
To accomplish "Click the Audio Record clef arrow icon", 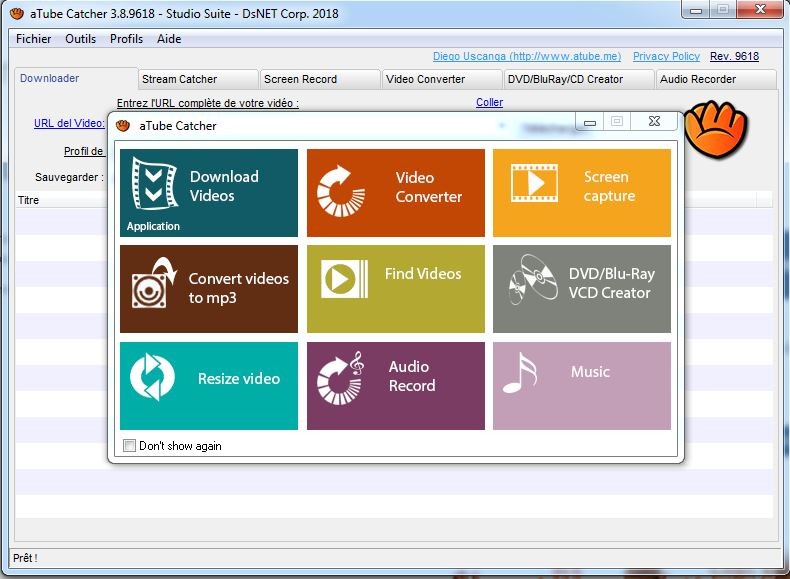I will click(x=341, y=378).
